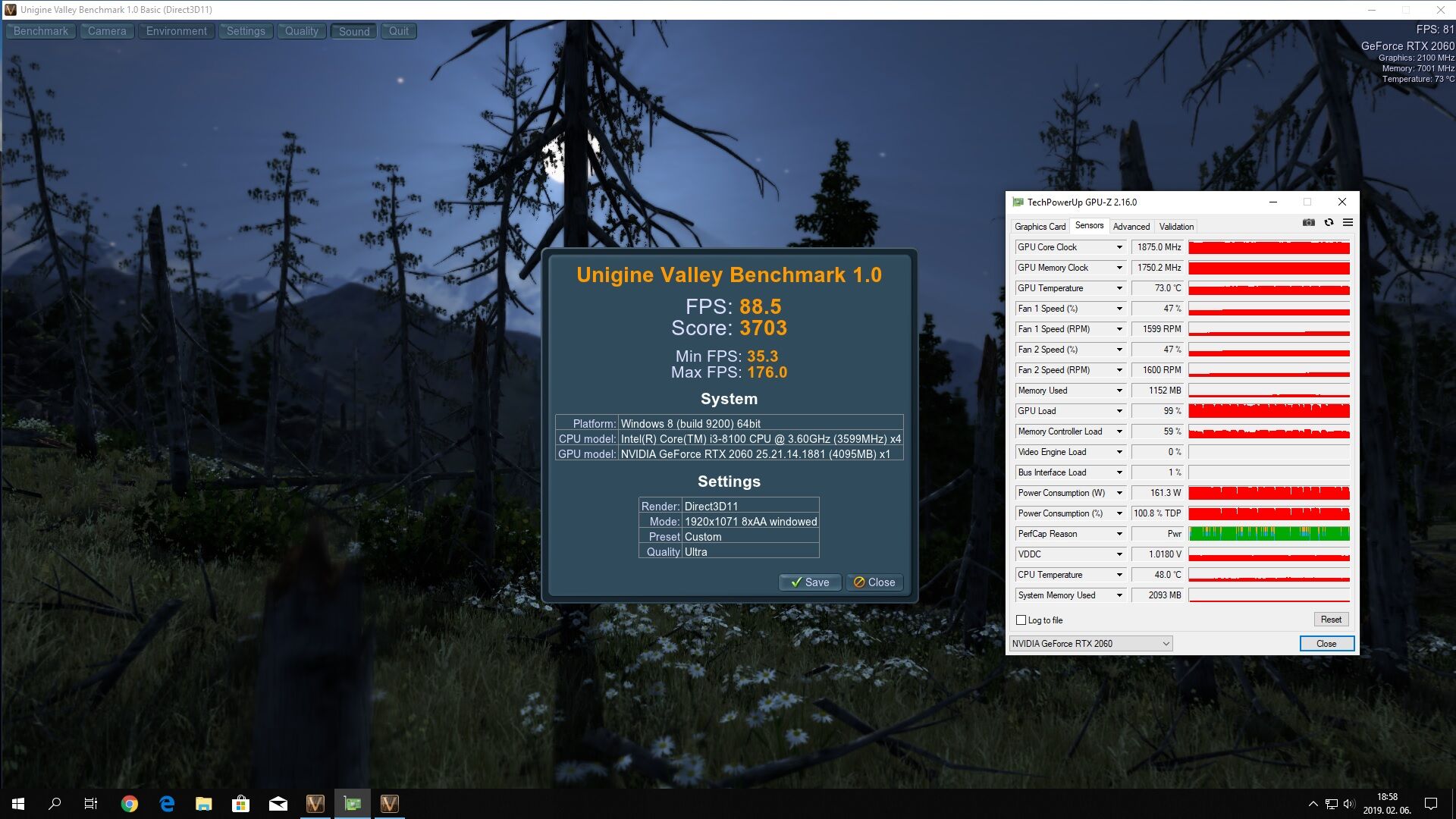Open the Advanced tab
Viewport: 1456px width, 819px height.
pos(1131,227)
